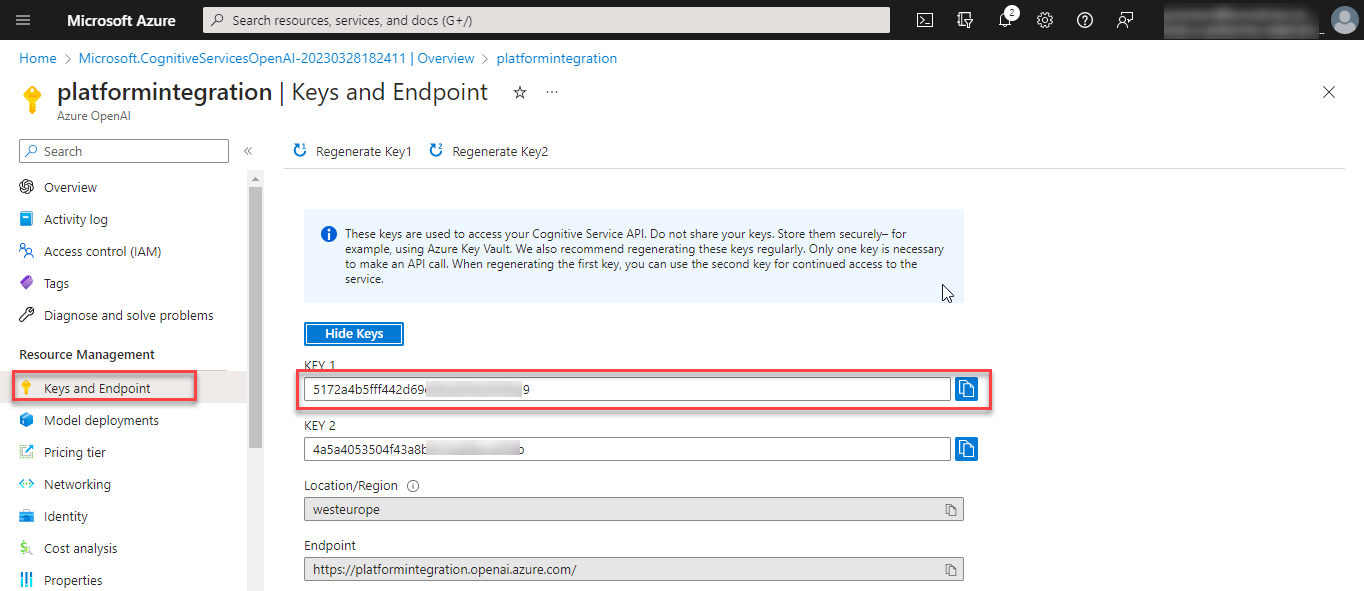Open the Directories and subscriptions filter icon
This screenshot has width=1364, height=591.
[x=965, y=20]
